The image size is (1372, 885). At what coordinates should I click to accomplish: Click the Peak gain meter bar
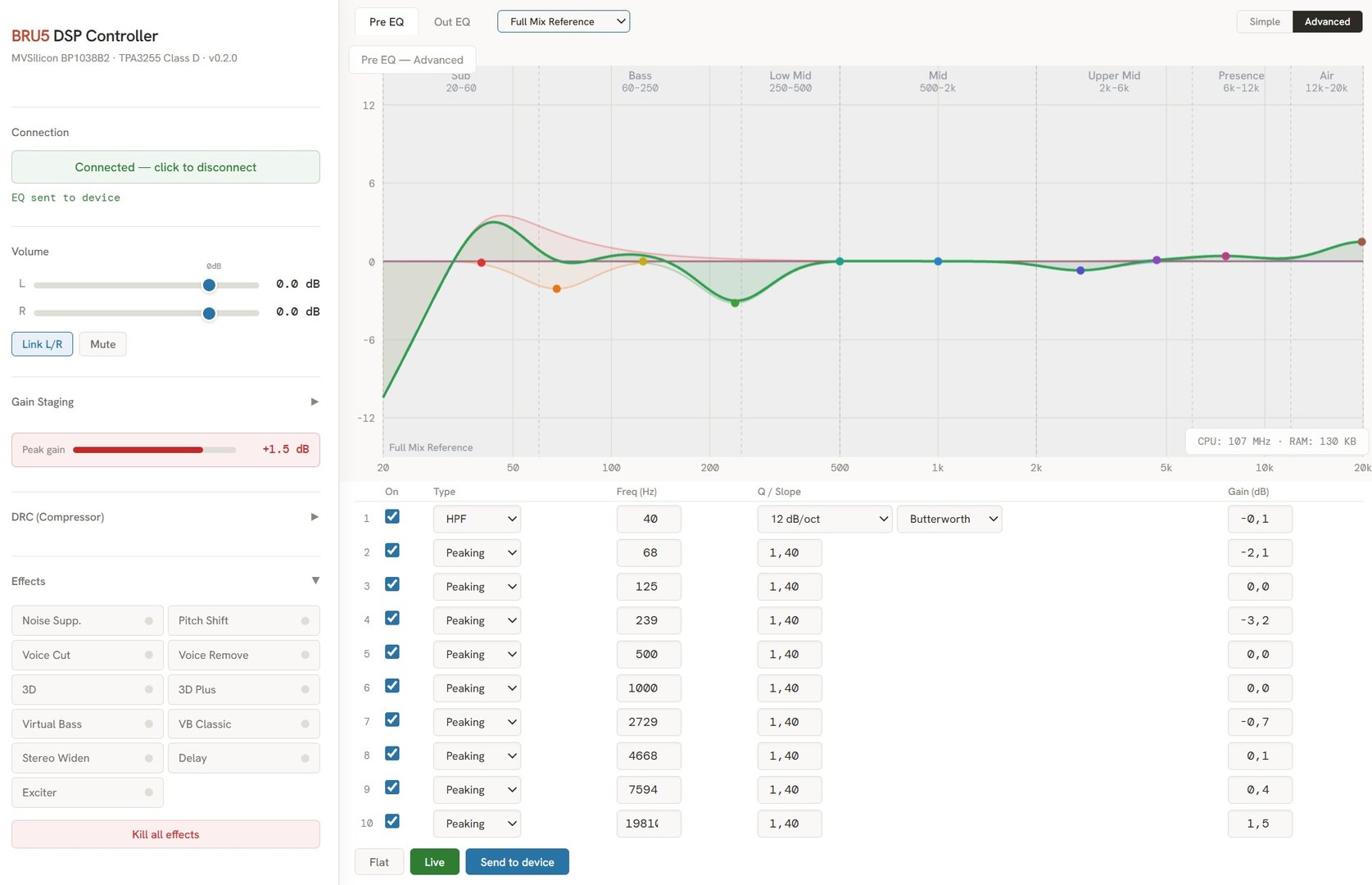[154, 450]
